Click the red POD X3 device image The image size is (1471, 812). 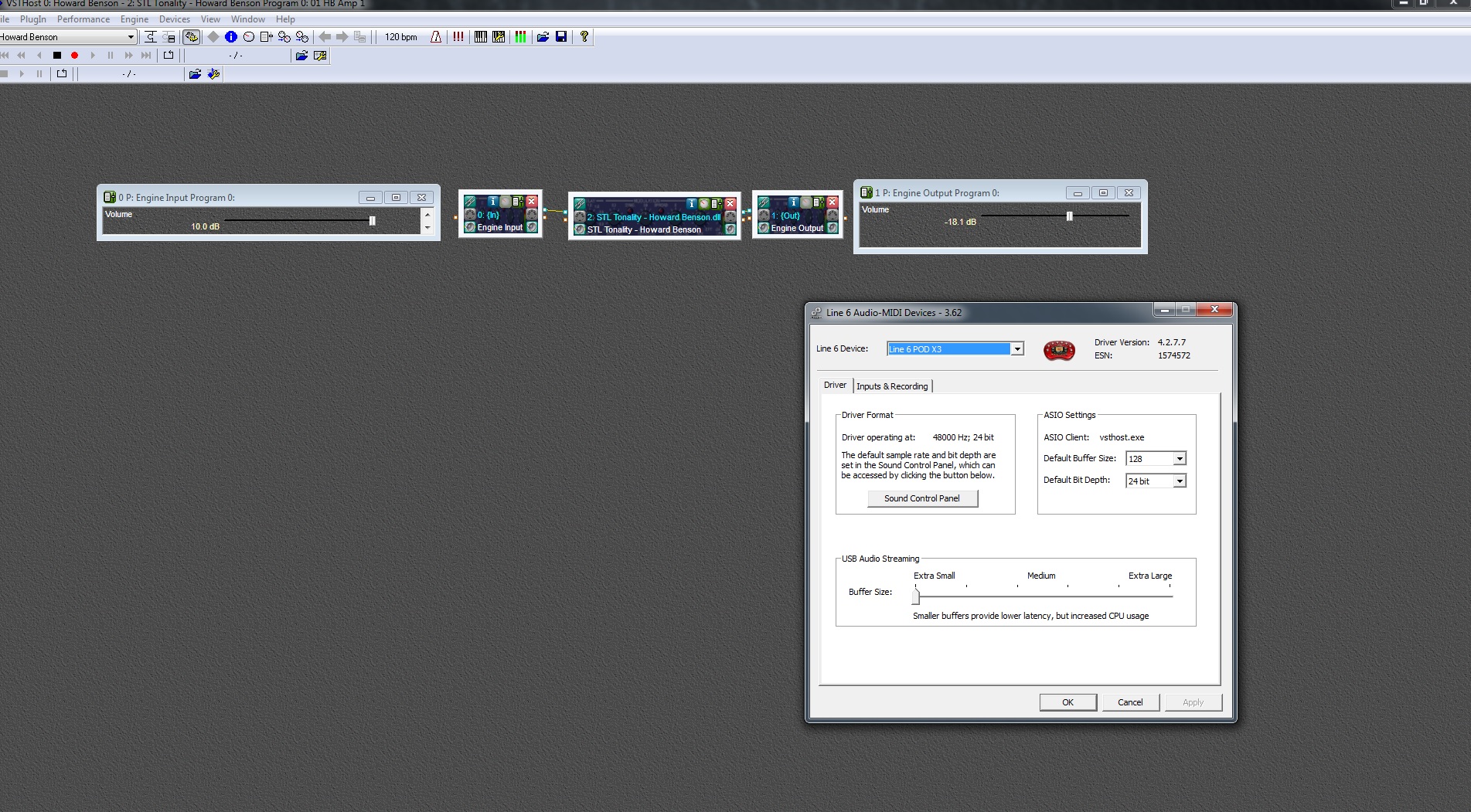pyautogui.click(x=1059, y=350)
